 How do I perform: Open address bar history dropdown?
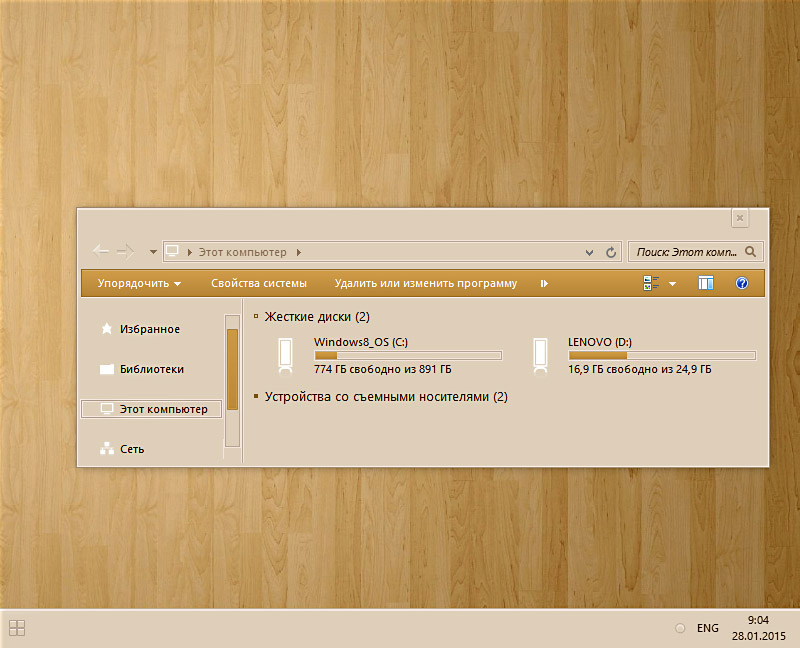[589, 253]
